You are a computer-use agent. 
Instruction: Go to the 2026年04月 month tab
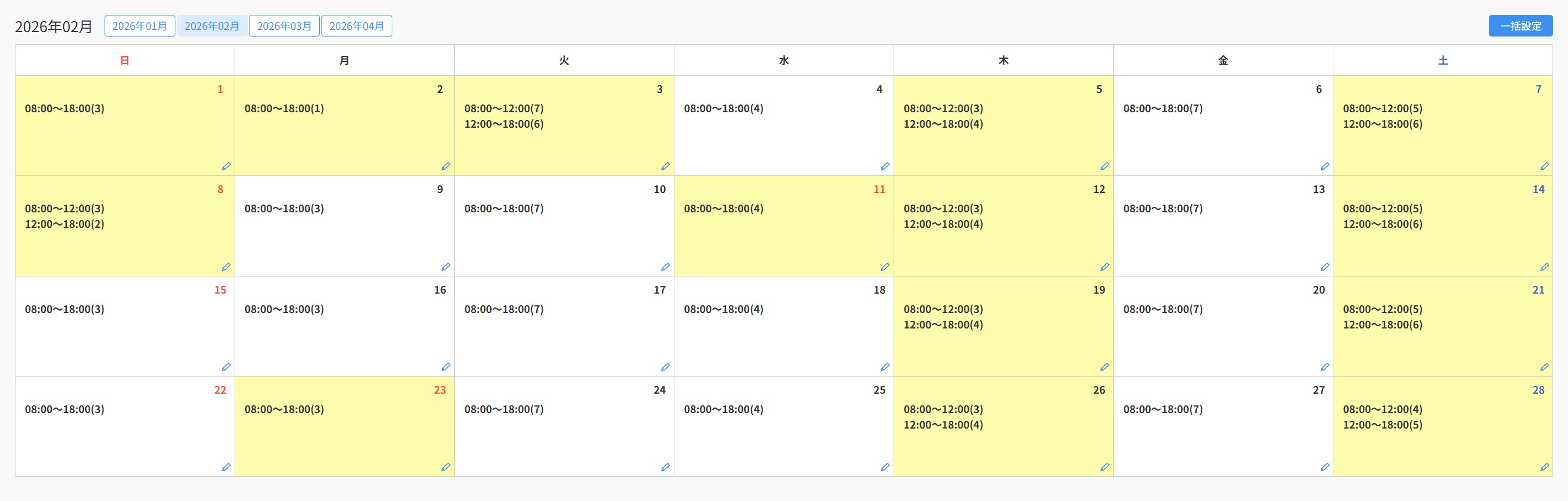point(357,26)
